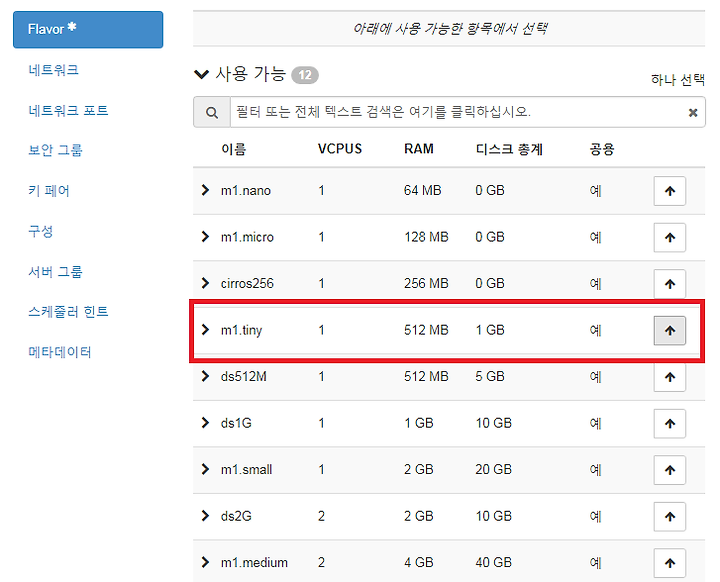Click the 64 MB RAM value

pyautogui.click(x=422, y=190)
